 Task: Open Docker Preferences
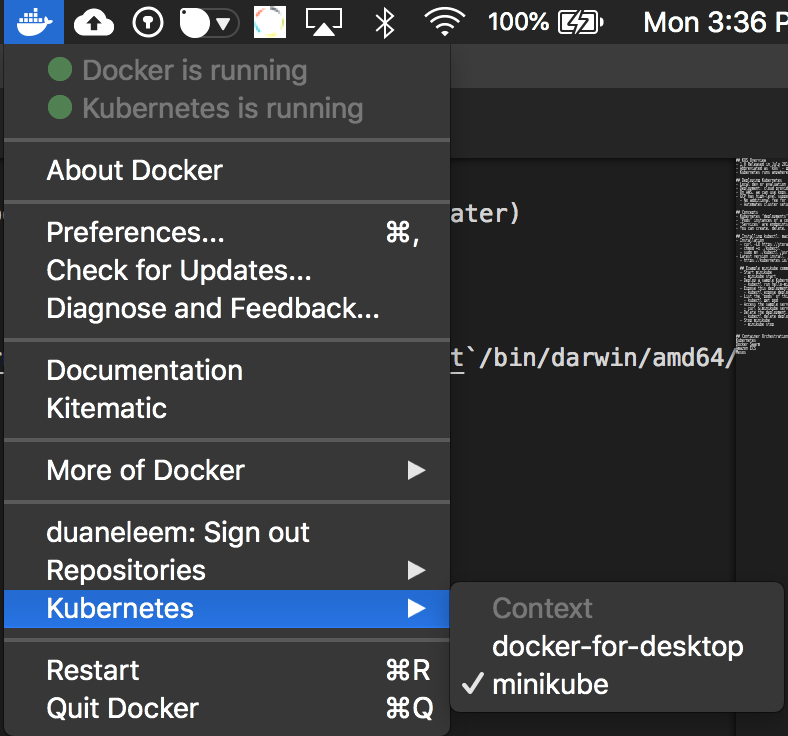click(x=135, y=232)
